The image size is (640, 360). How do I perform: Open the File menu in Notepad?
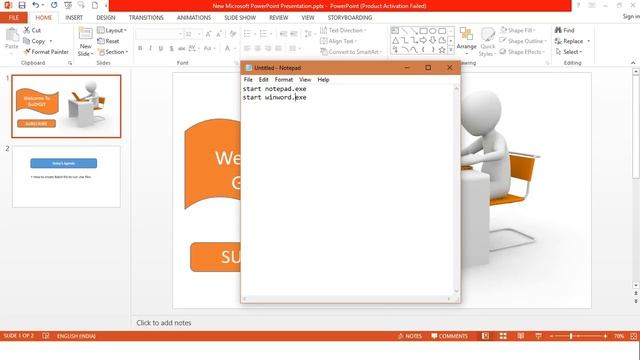[248, 80]
